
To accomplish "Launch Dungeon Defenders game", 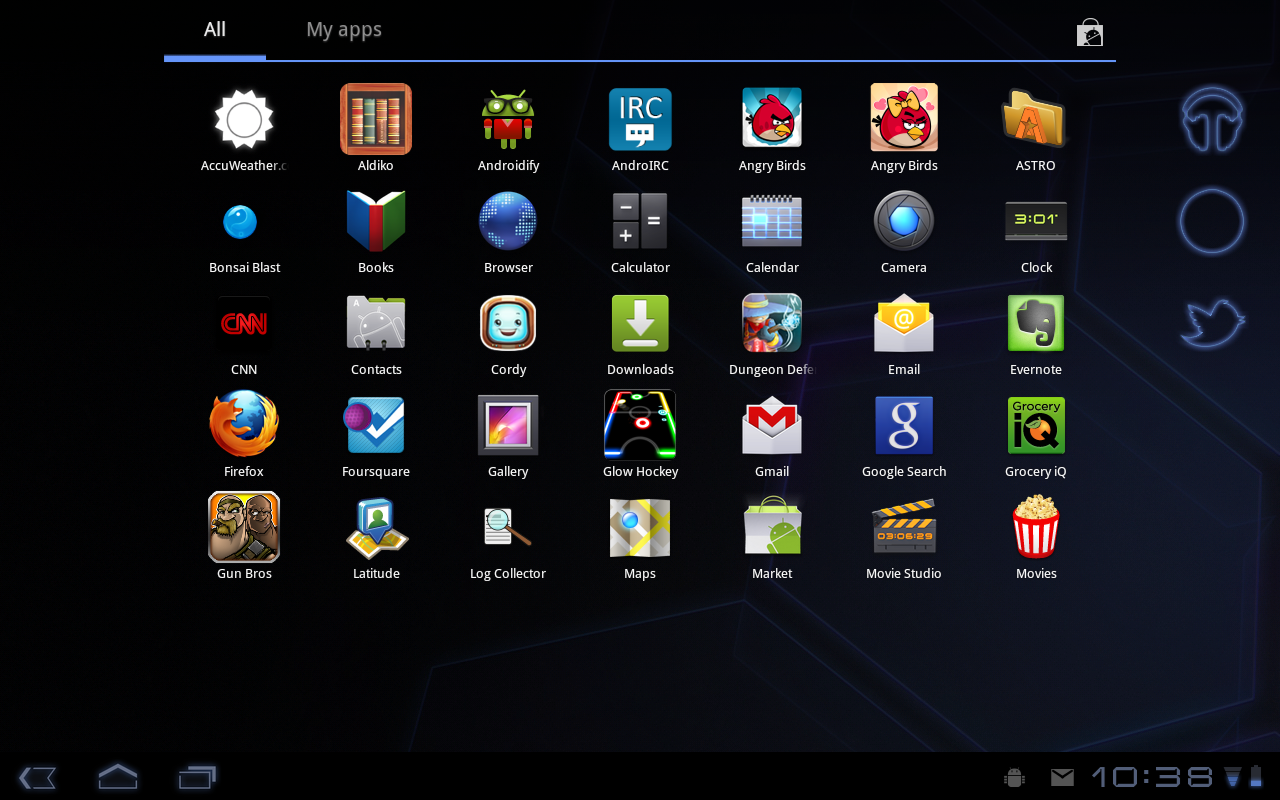I will point(772,323).
